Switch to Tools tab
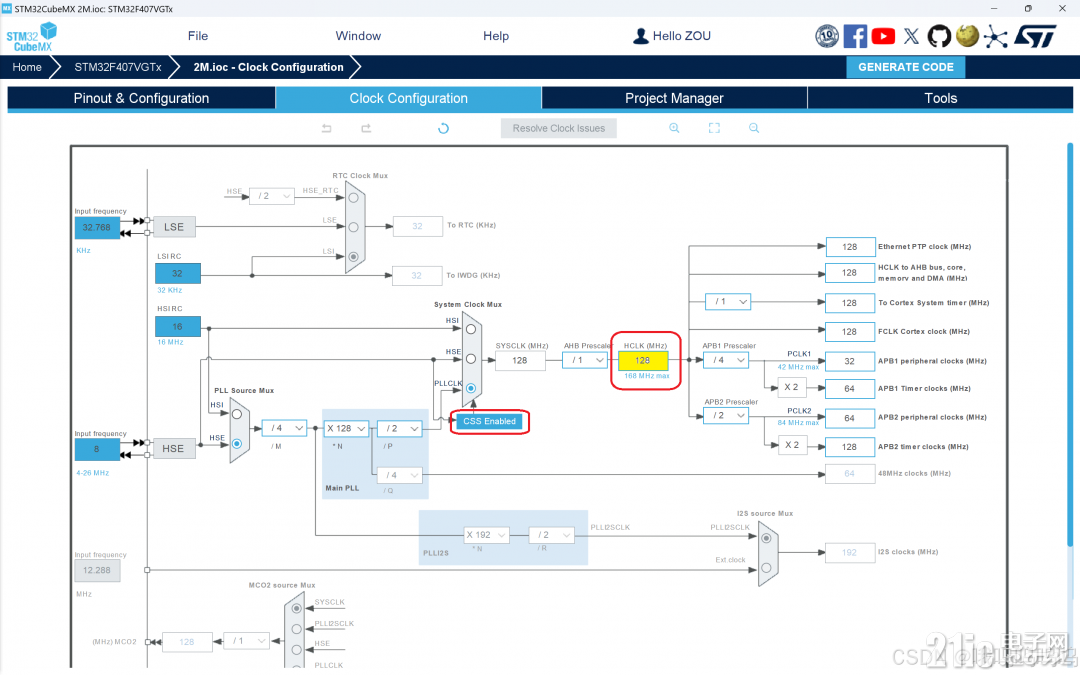This screenshot has height=675, width=1080. (940, 98)
